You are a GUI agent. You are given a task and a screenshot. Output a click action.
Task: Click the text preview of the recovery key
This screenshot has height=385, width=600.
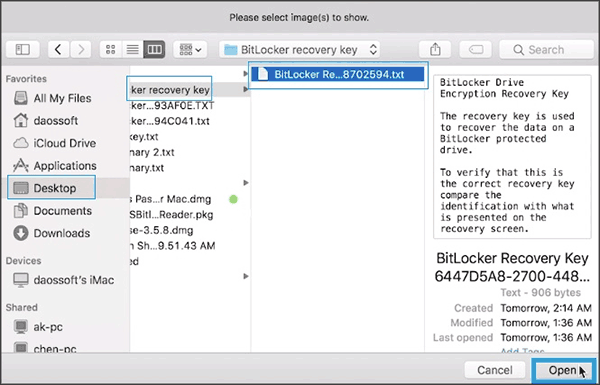click(x=512, y=156)
